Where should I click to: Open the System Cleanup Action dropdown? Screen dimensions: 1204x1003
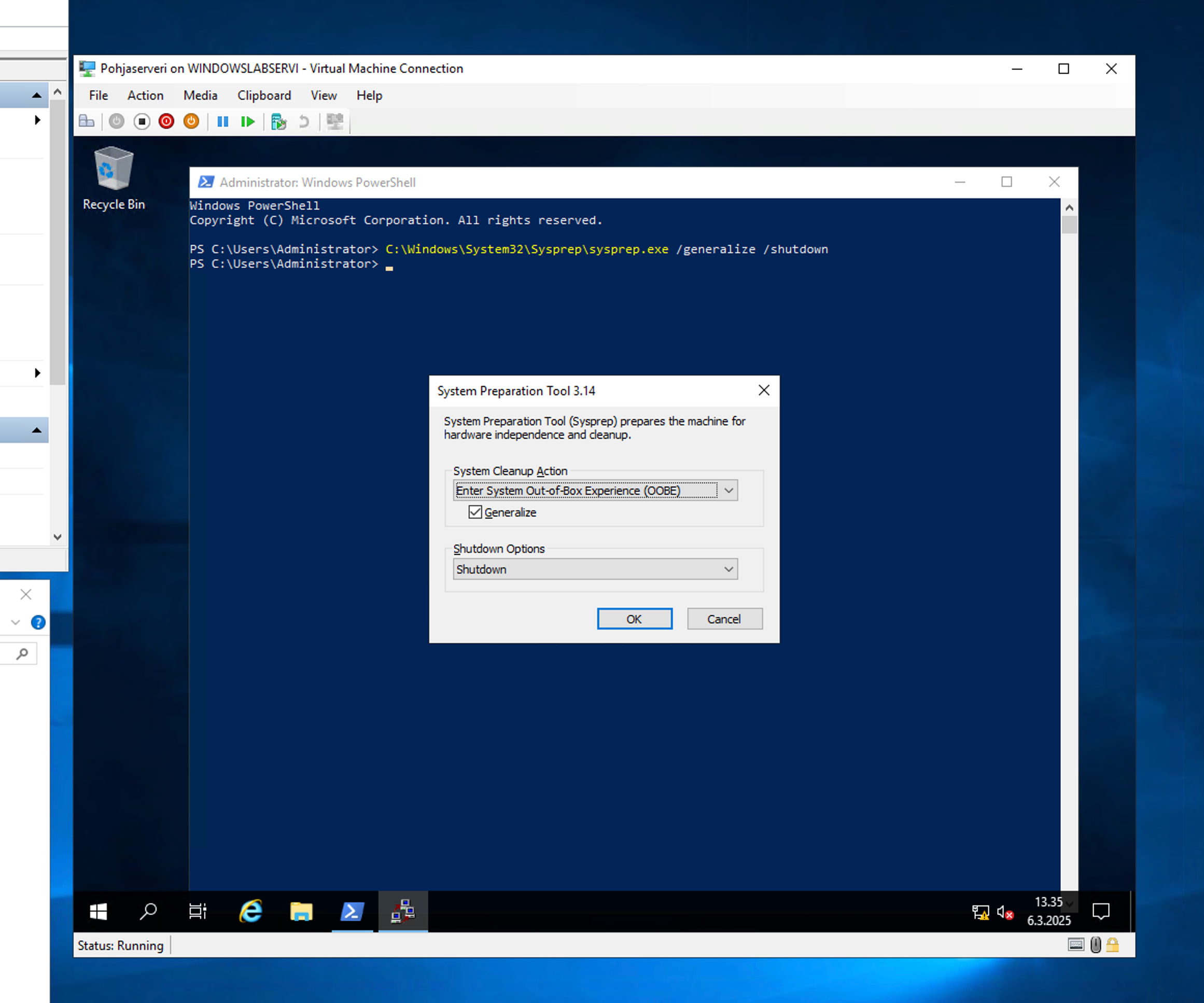coord(729,490)
